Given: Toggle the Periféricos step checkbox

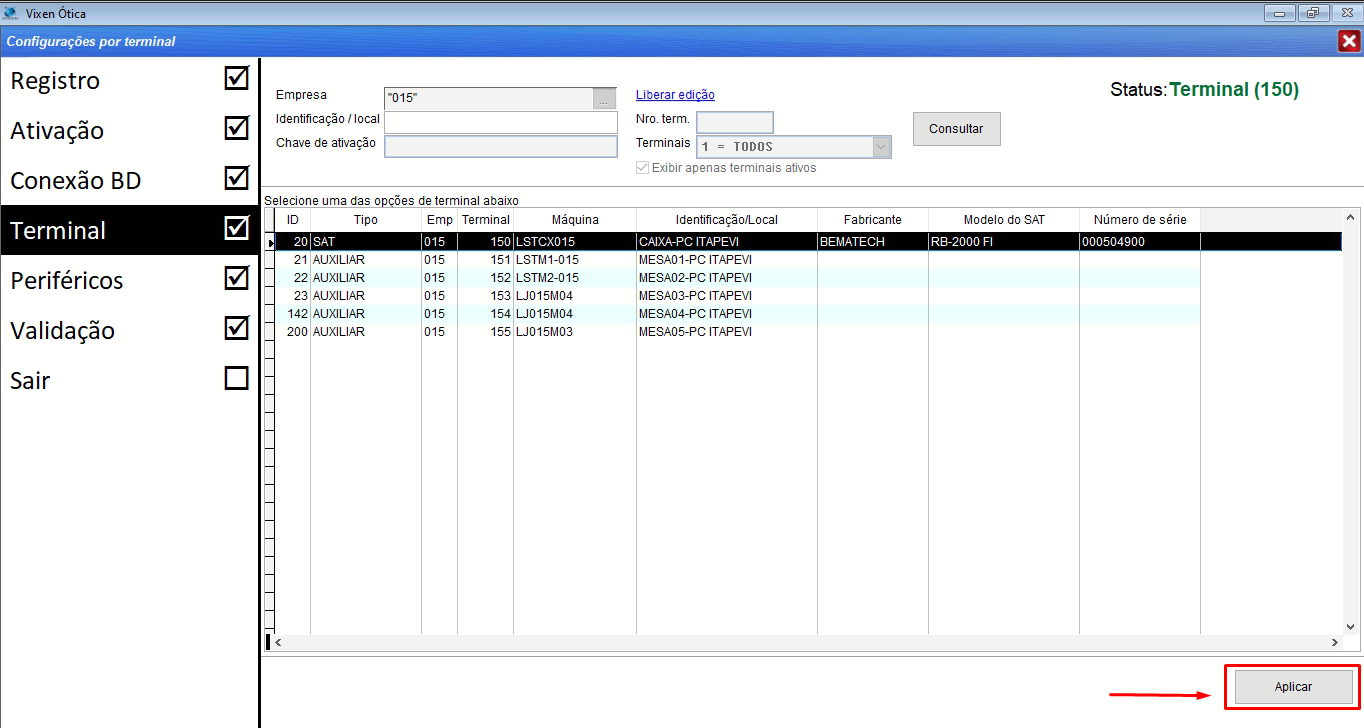Looking at the screenshot, I should pos(237,278).
